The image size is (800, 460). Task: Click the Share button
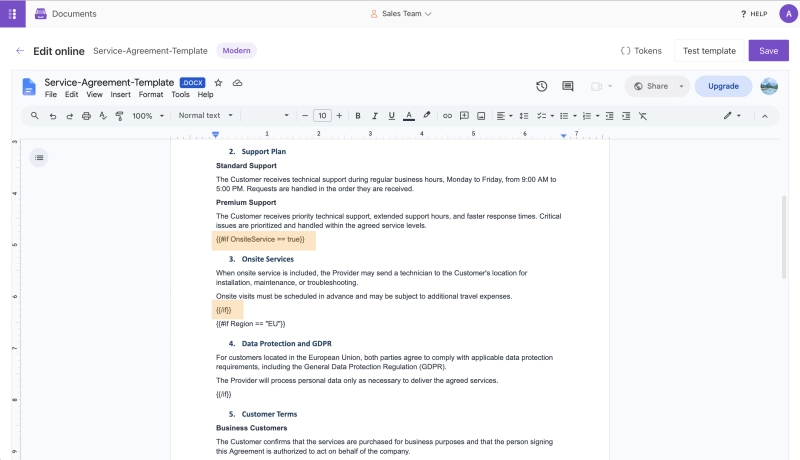tap(651, 86)
